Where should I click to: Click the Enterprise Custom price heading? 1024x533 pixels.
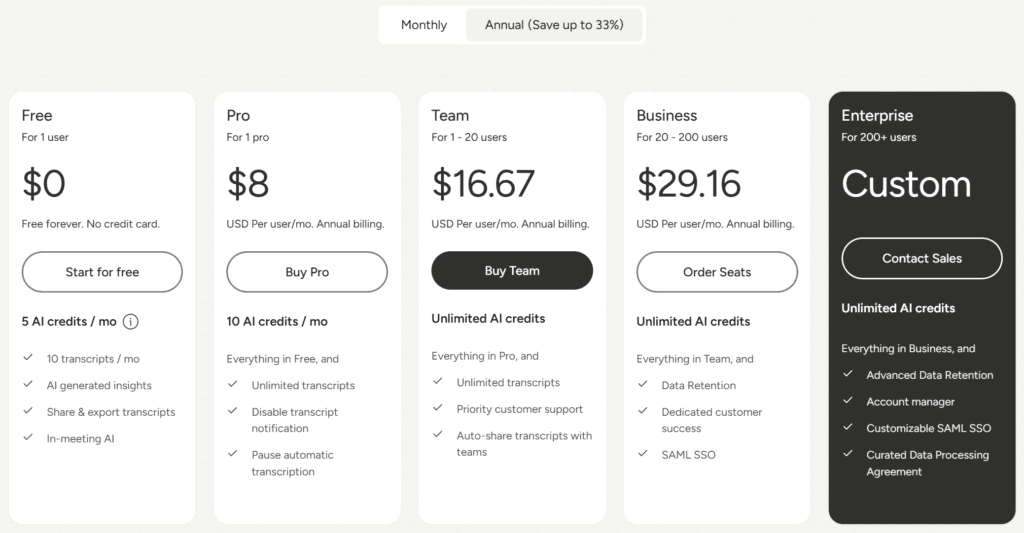(906, 184)
